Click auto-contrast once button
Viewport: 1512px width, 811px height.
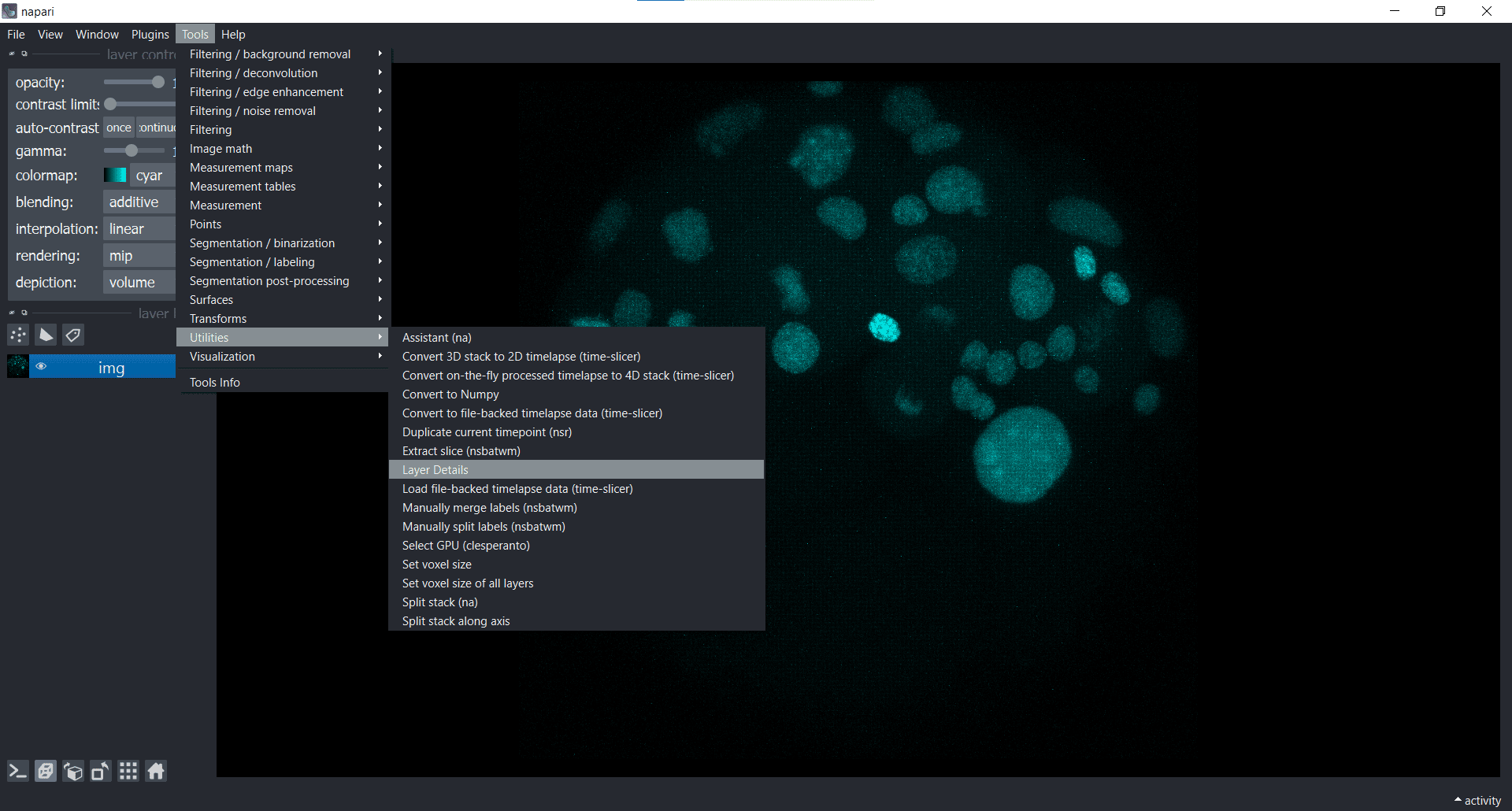point(119,128)
